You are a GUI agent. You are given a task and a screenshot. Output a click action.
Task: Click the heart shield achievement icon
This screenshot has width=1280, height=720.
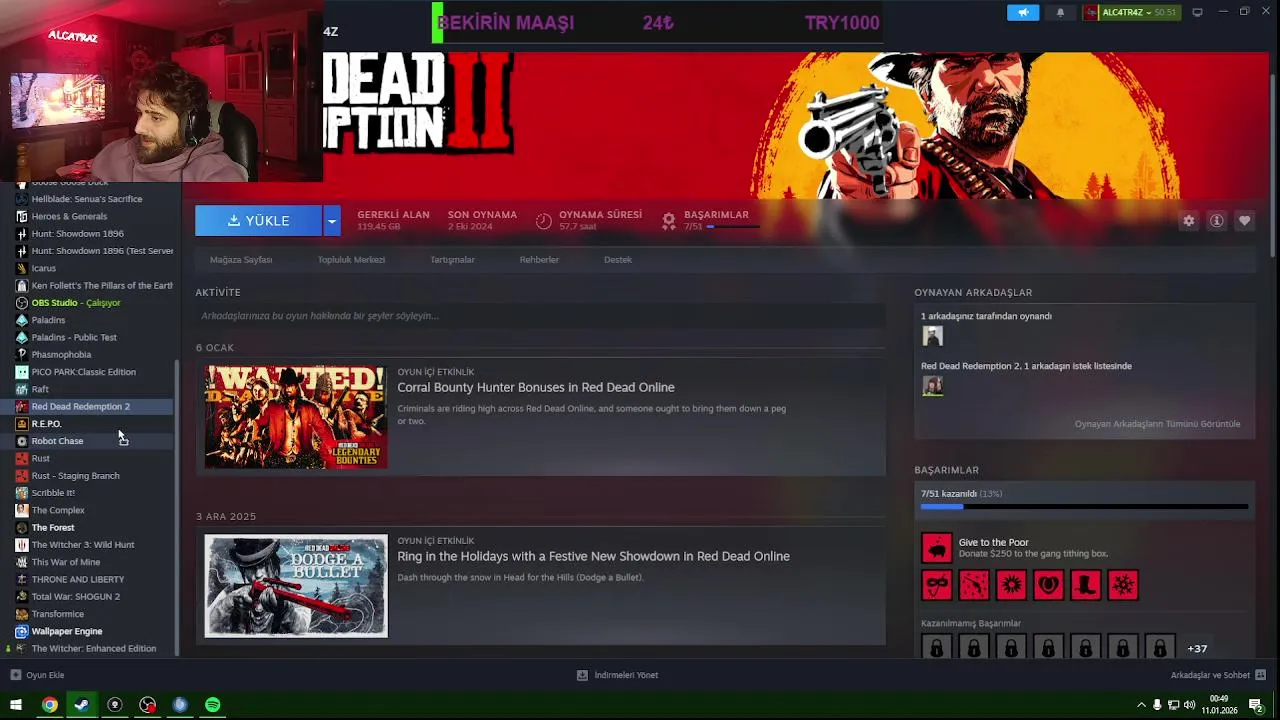[x=1049, y=585]
